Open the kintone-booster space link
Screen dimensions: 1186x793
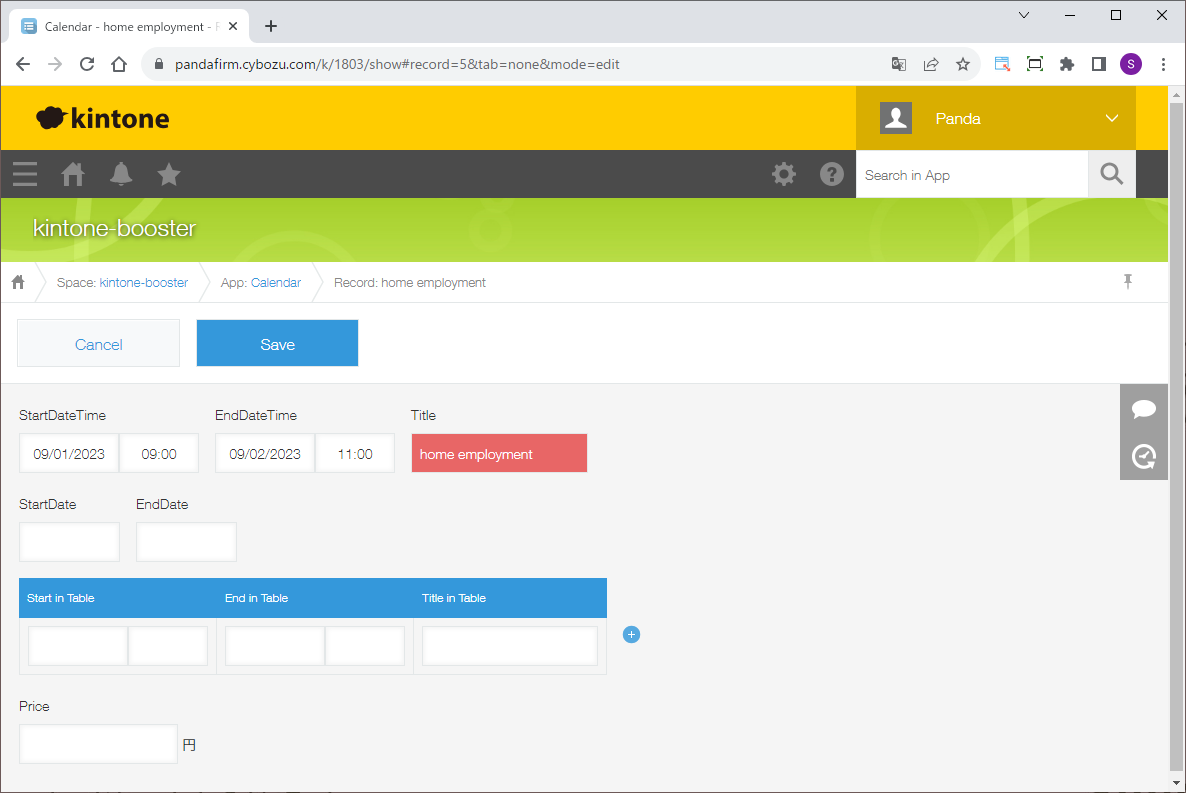tap(144, 283)
